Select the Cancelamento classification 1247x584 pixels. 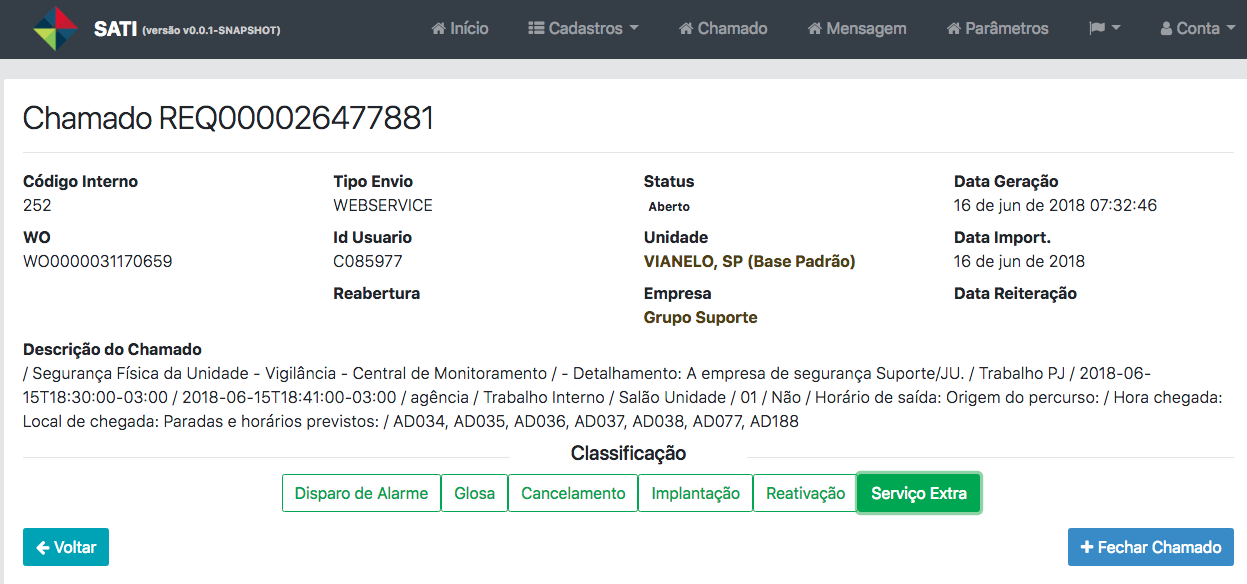tap(573, 493)
